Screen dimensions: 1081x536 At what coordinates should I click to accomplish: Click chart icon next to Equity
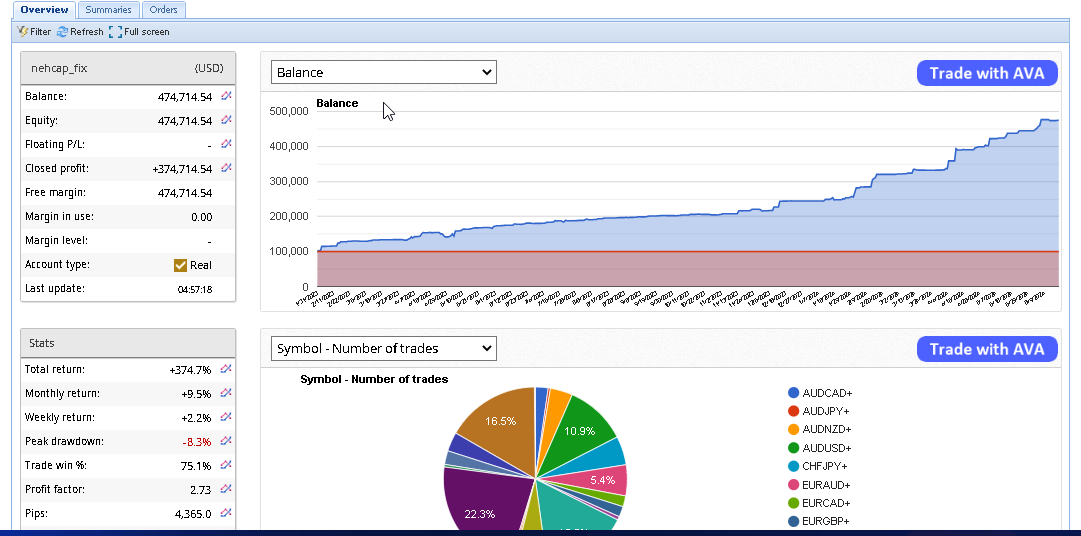pos(226,120)
